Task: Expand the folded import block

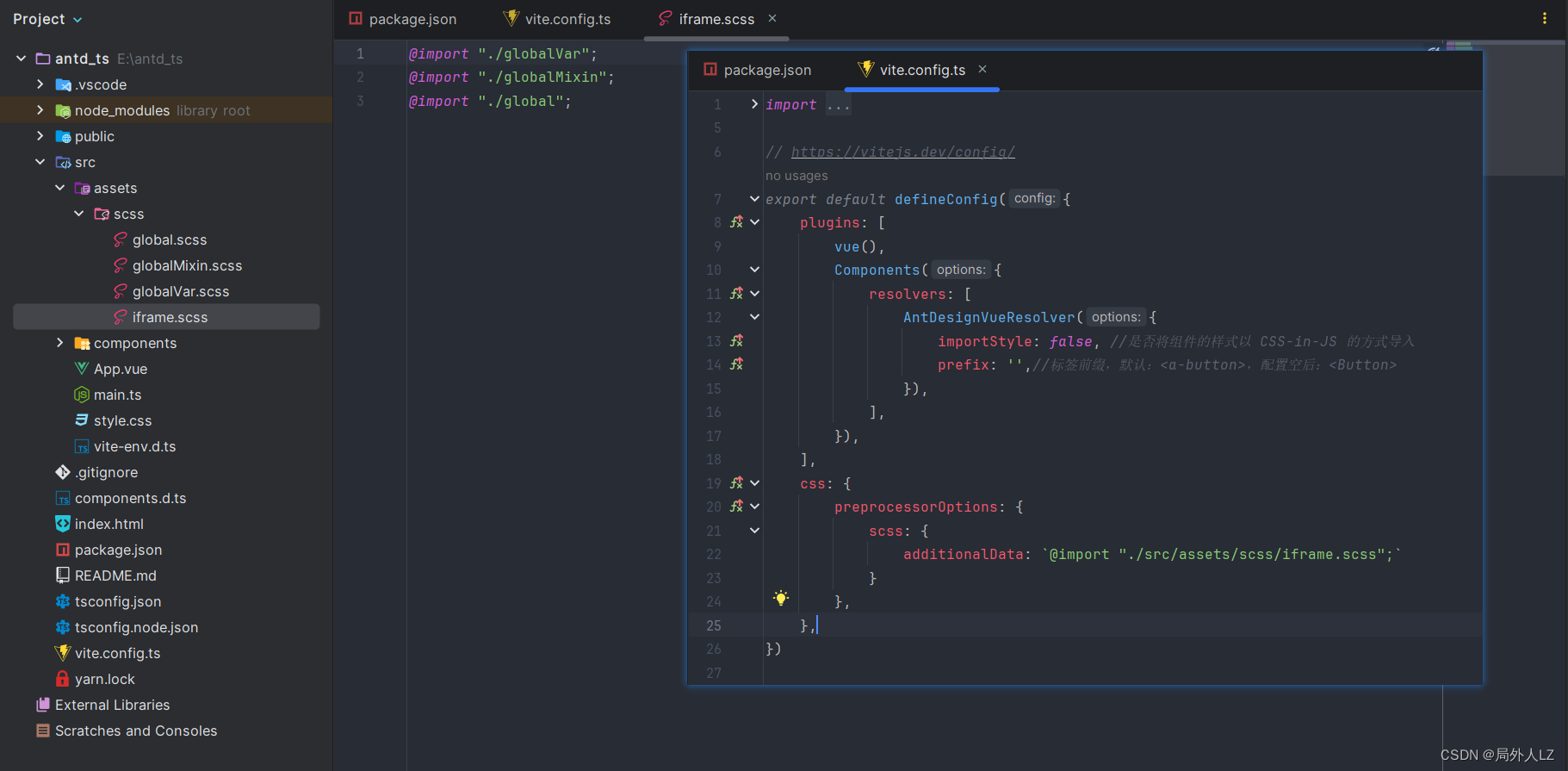Action: coord(754,104)
